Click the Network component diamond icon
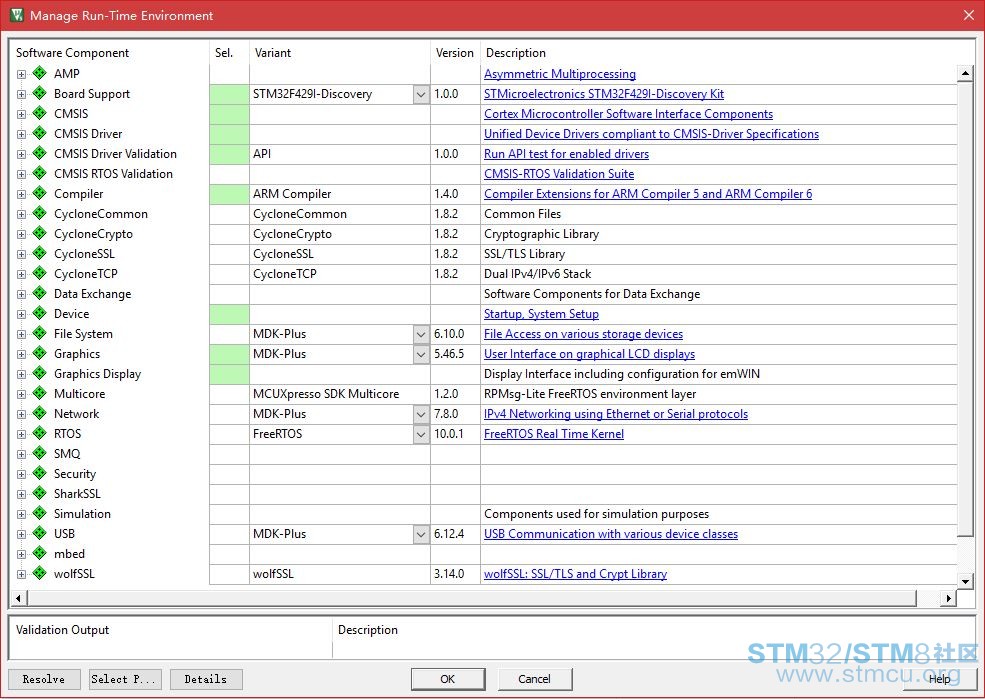This screenshot has width=985, height=699. coord(40,413)
